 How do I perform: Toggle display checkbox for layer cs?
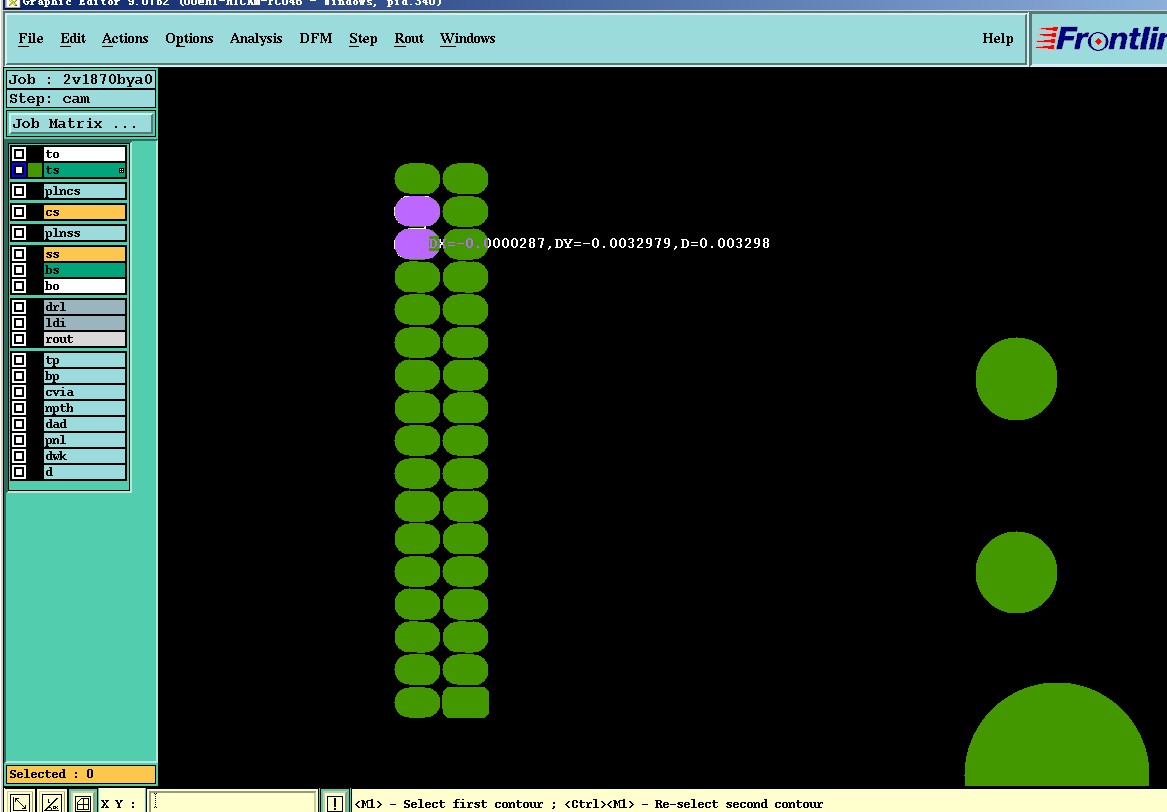pos(19,212)
